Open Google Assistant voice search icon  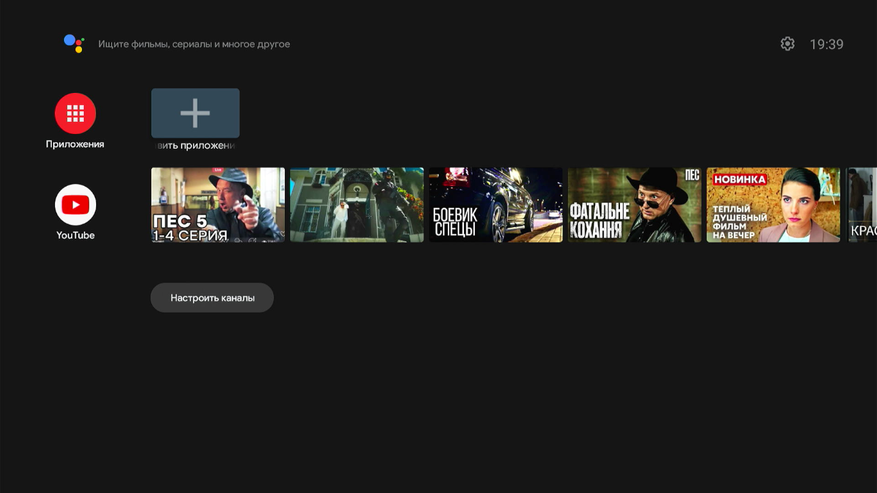[74, 44]
